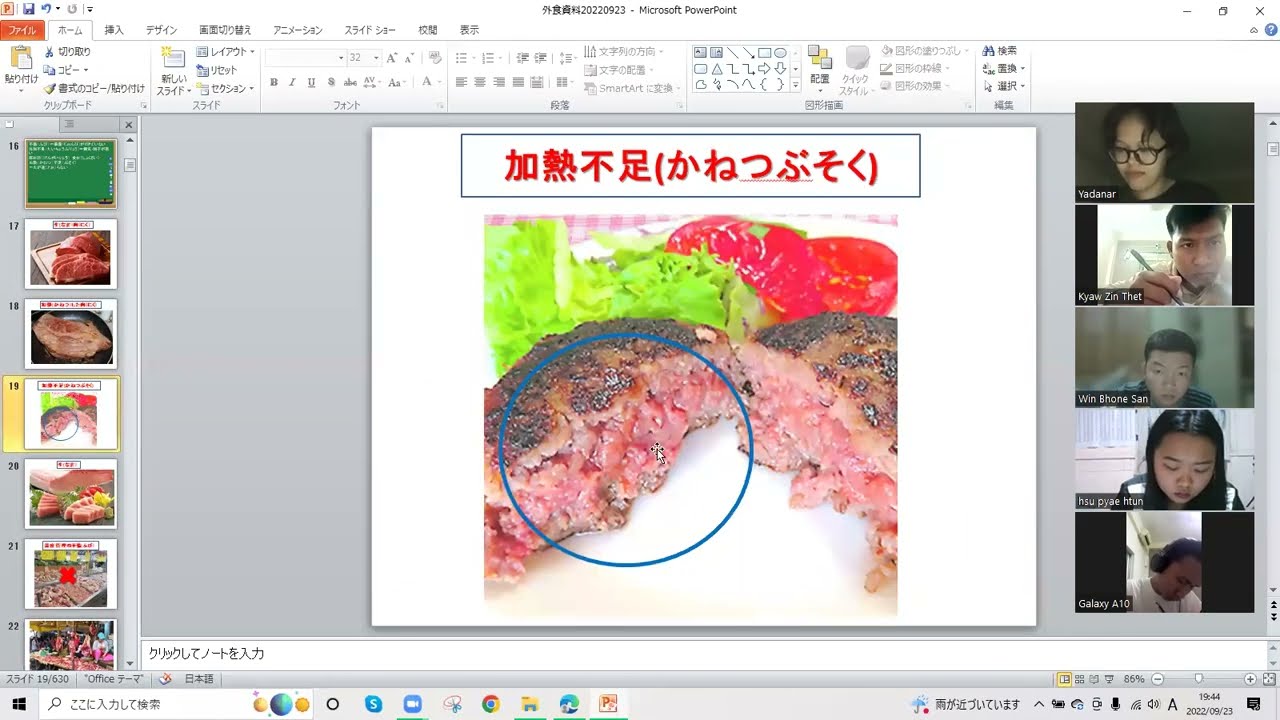Pick the text box shape in the gallery
This screenshot has height=720, width=1280.
701,53
